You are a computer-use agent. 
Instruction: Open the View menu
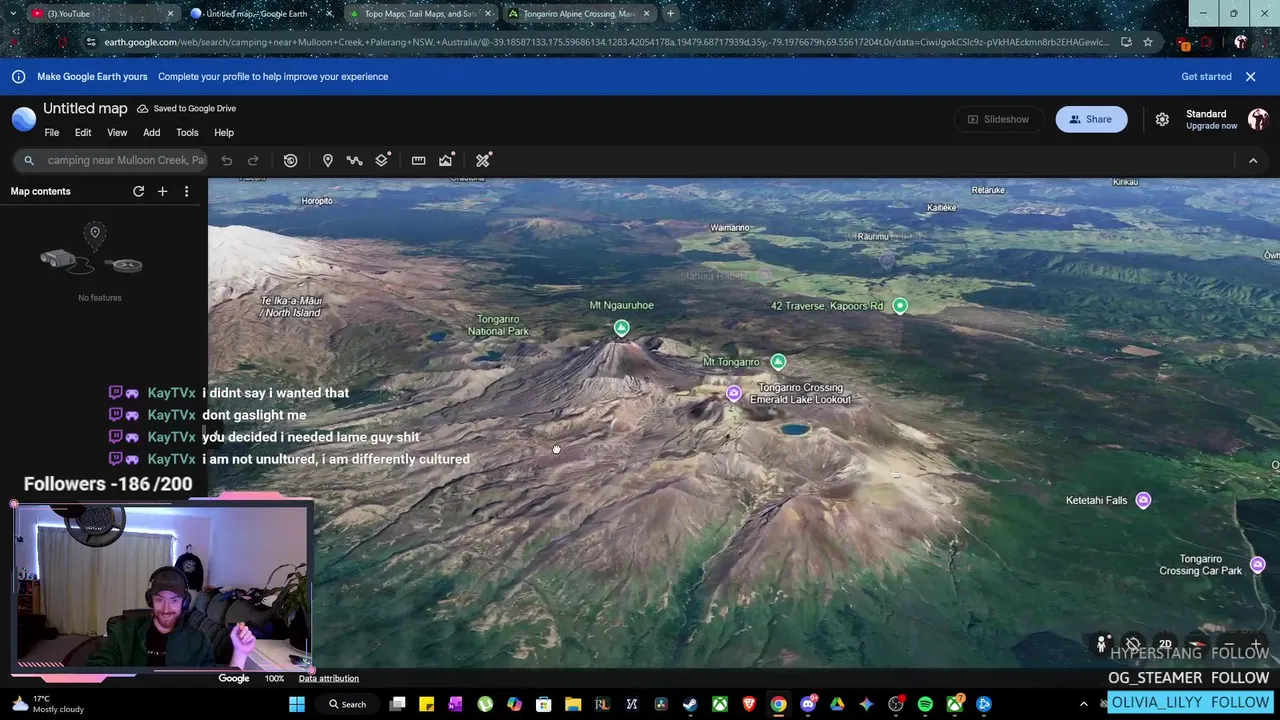(x=117, y=133)
